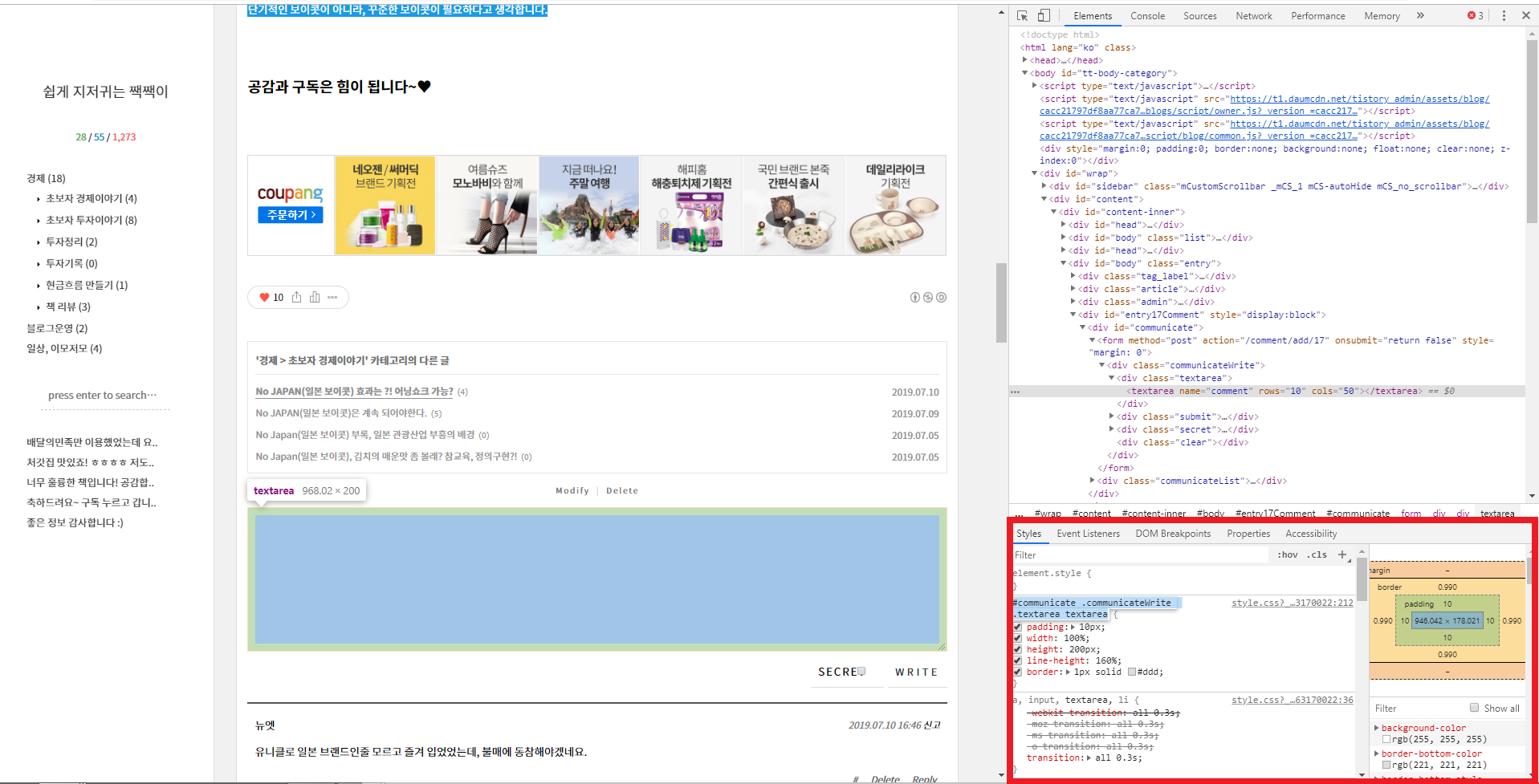The height and width of the screenshot is (784, 1539).
Task: Click the heart like icon with count 10
Action: click(x=264, y=297)
